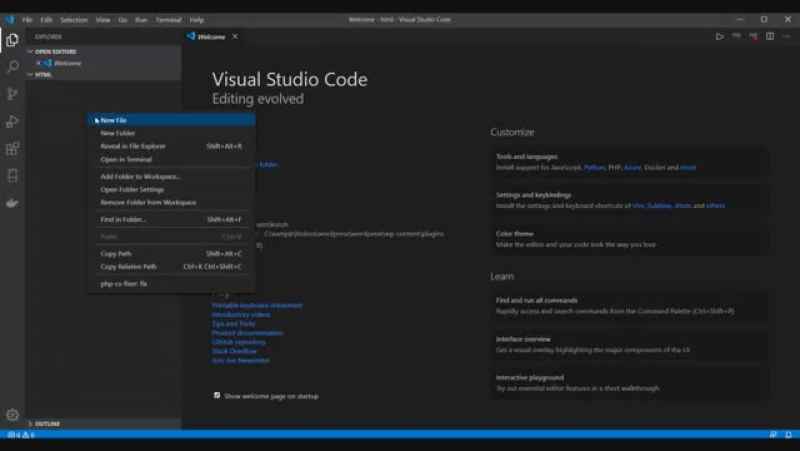
Task: Open the Explorer view in activity bar
Action: click(x=12, y=40)
